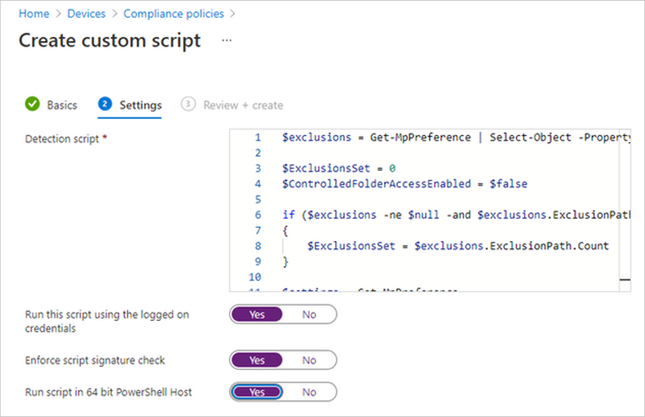Screen dimensions: 645x417
Task: Click the grey step 3 circle icon
Action: click(x=188, y=105)
